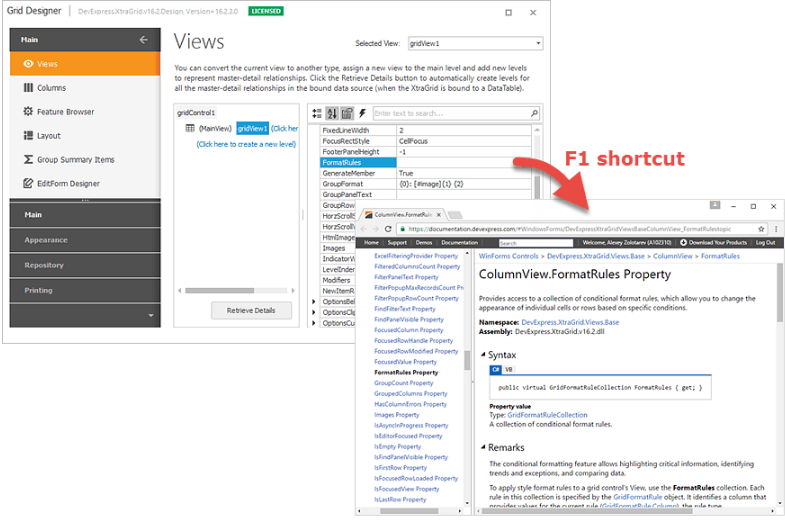Screen dimensions: 785x520
Task: Open the DevExpress.XtraGrid.Views.Base namespace link
Action: tap(570, 322)
